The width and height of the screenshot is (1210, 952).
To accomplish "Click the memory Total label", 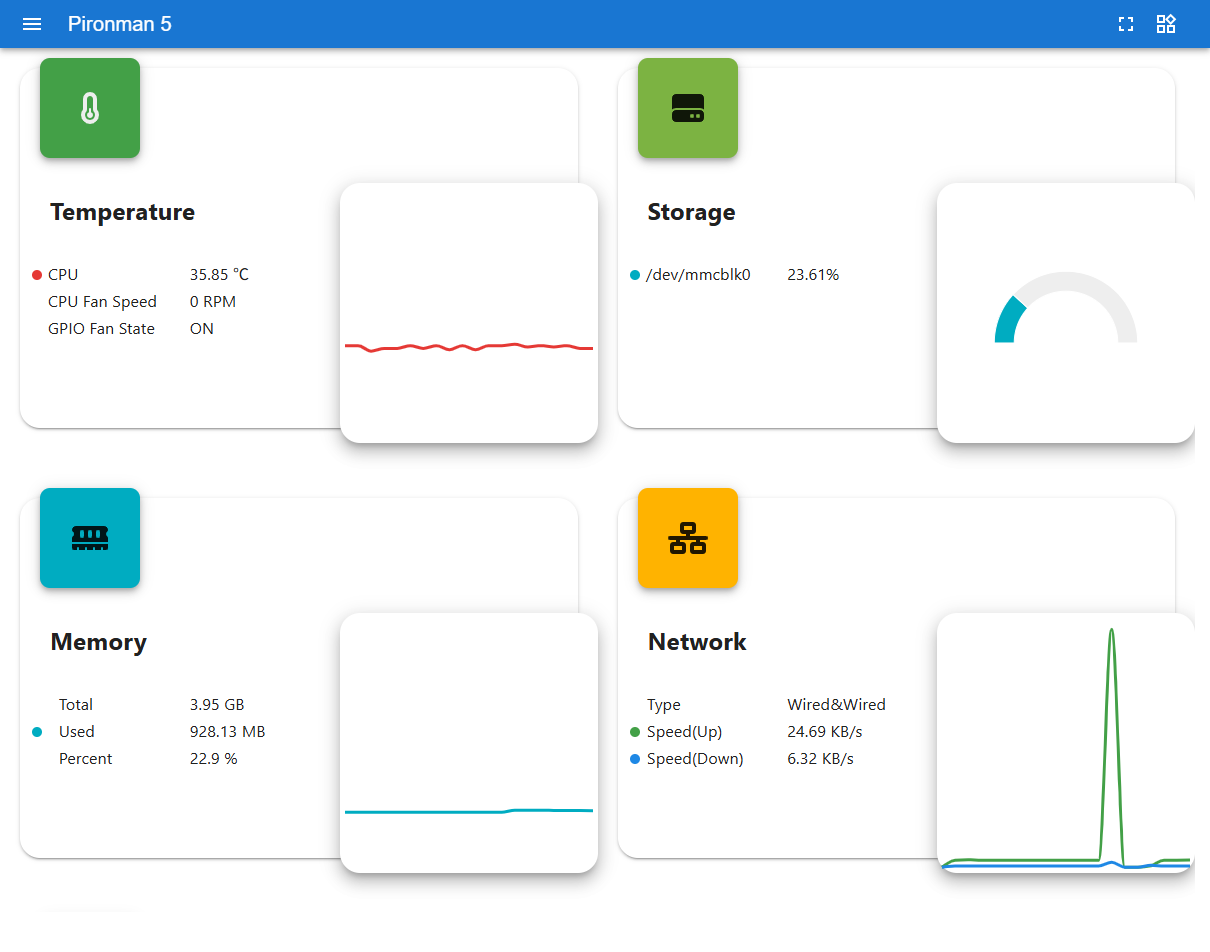I will [x=76, y=704].
